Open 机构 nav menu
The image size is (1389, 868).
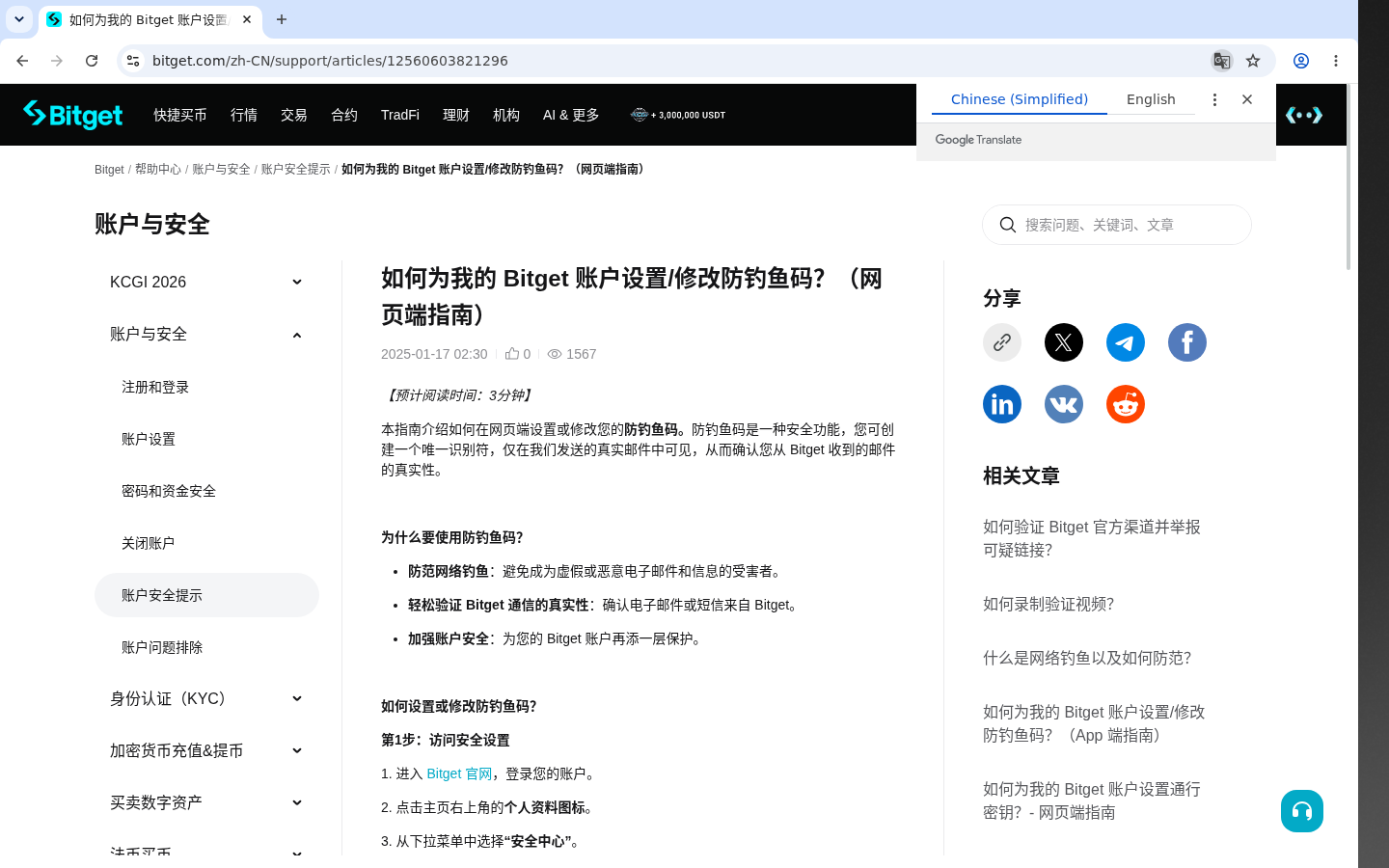(506, 115)
